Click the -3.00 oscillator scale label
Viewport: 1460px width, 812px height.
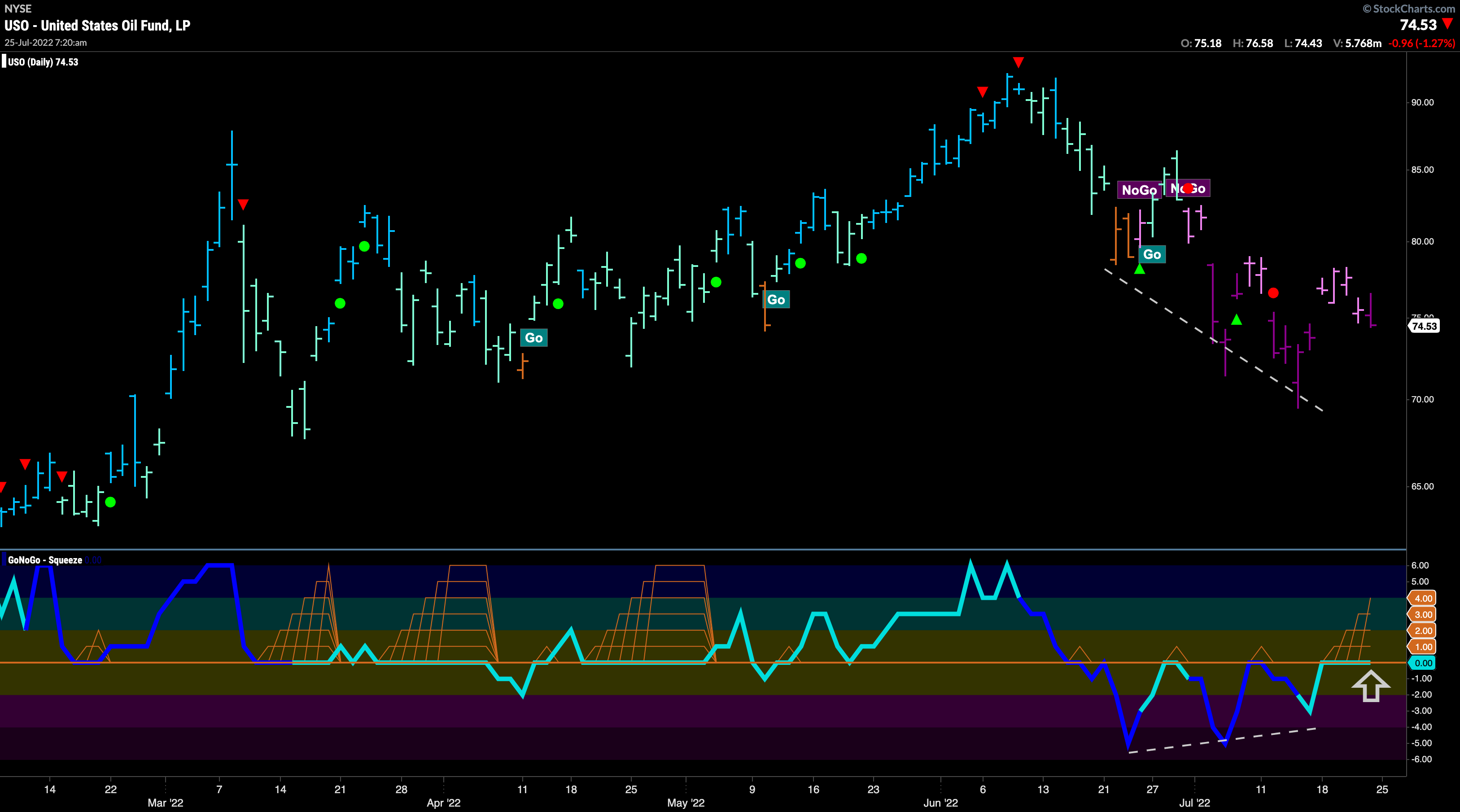[x=1421, y=711]
